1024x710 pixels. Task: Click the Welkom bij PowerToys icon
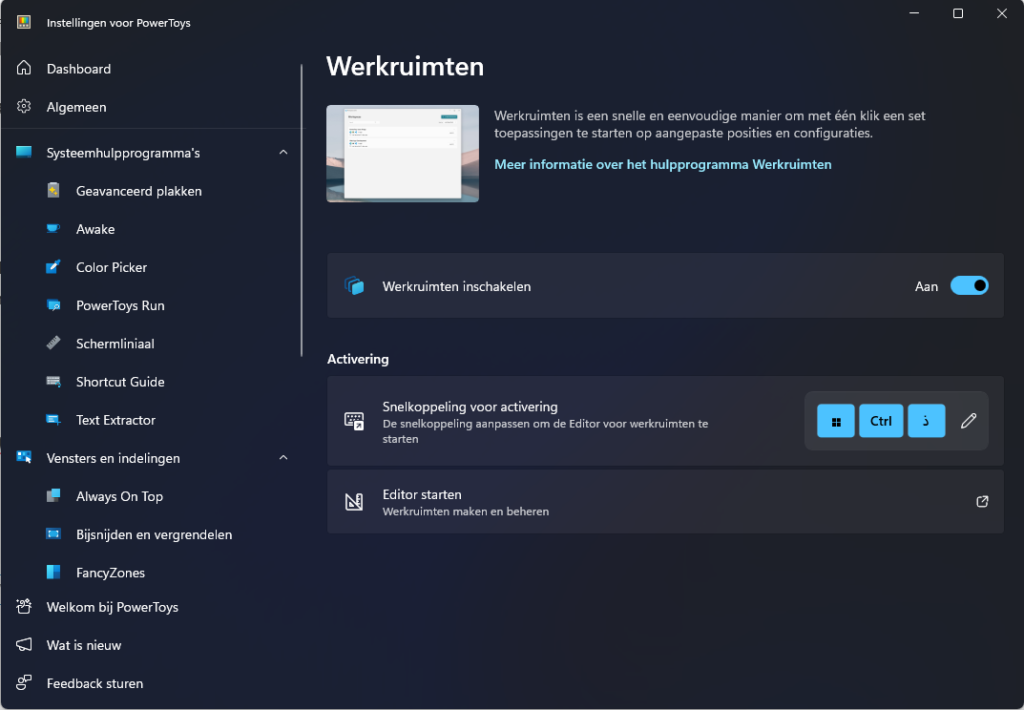tap(24, 606)
